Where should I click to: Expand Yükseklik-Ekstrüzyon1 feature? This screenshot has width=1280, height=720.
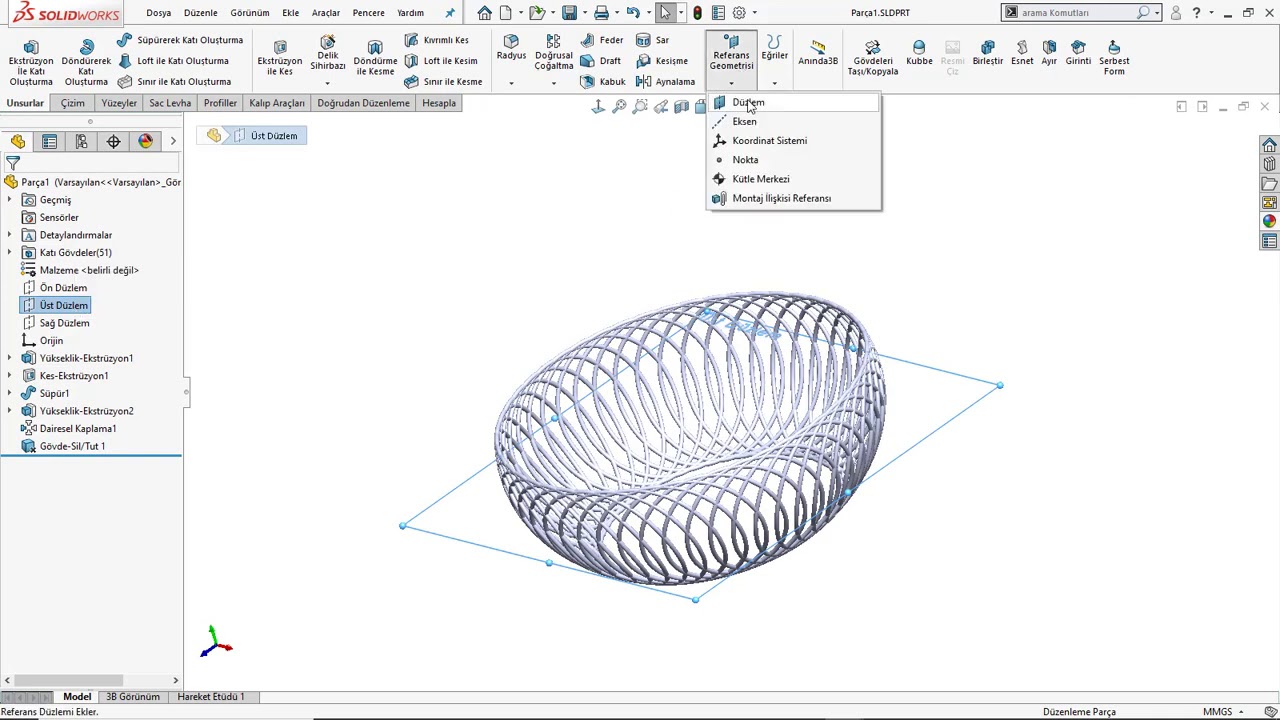tap(10, 358)
